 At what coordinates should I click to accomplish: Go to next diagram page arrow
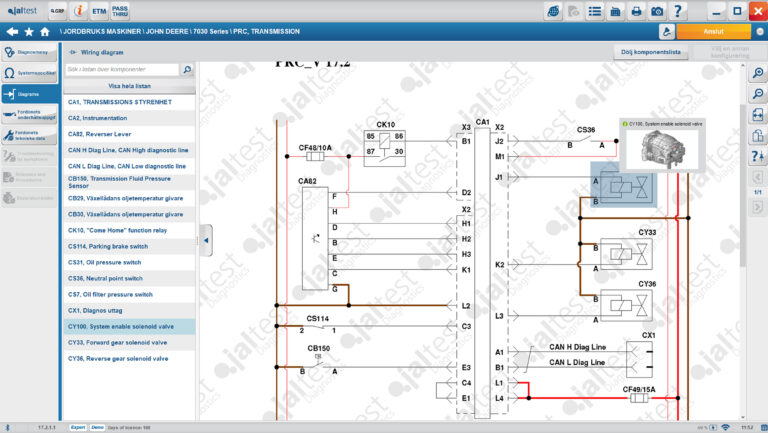point(758,207)
